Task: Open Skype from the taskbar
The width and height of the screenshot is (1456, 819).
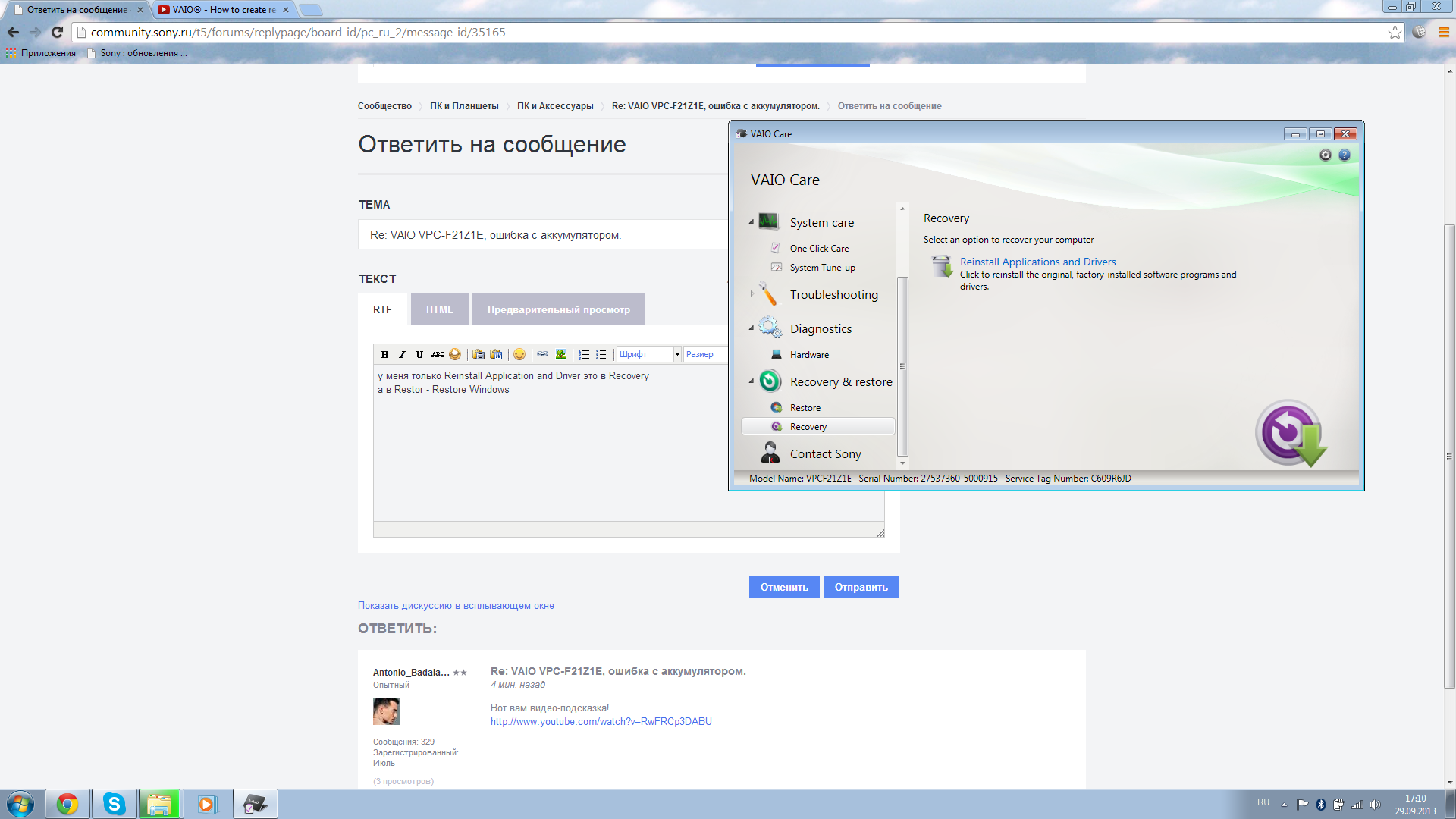Action: [x=114, y=804]
